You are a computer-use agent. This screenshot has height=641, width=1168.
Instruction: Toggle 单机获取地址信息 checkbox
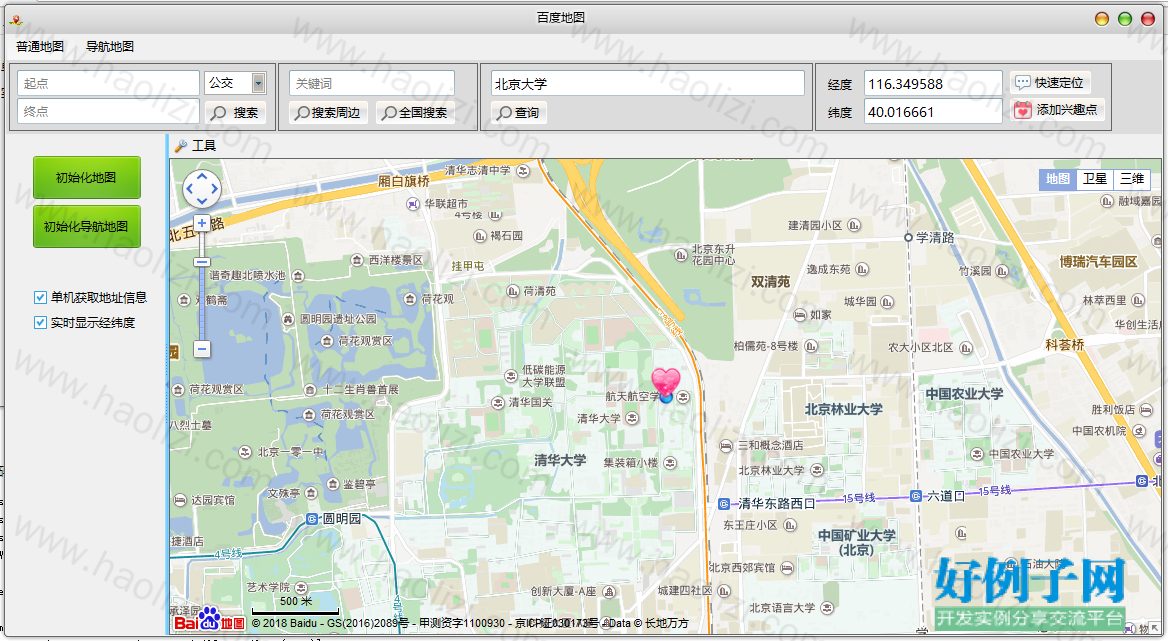click(x=40, y=298)
